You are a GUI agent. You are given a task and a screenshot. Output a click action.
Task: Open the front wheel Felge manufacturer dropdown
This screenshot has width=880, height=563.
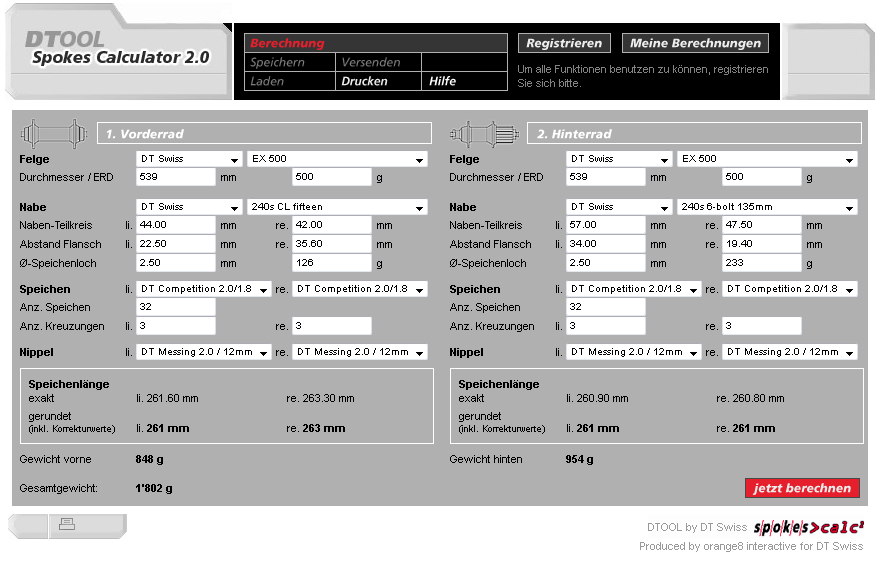tap(189, 159)
